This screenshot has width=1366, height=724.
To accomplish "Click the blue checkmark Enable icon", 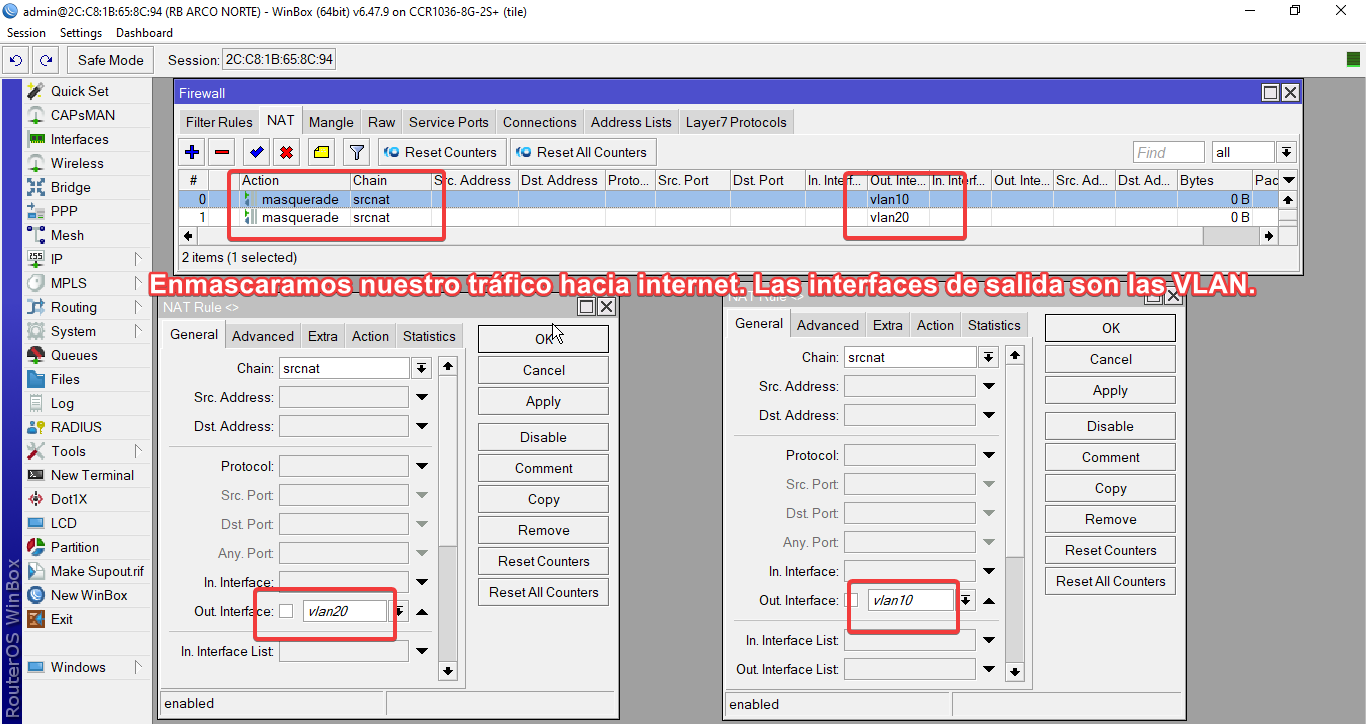I will click(x=256, y=152).
